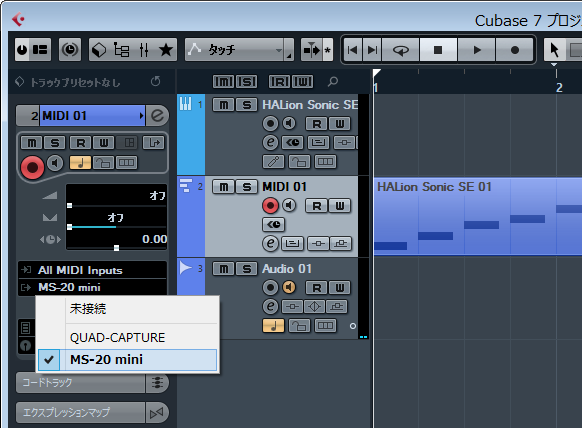Viewport: 582px width, 428px height.
Task: Adjust the MIDI volume slider showing オフ
Action: [x=116, y=197]
